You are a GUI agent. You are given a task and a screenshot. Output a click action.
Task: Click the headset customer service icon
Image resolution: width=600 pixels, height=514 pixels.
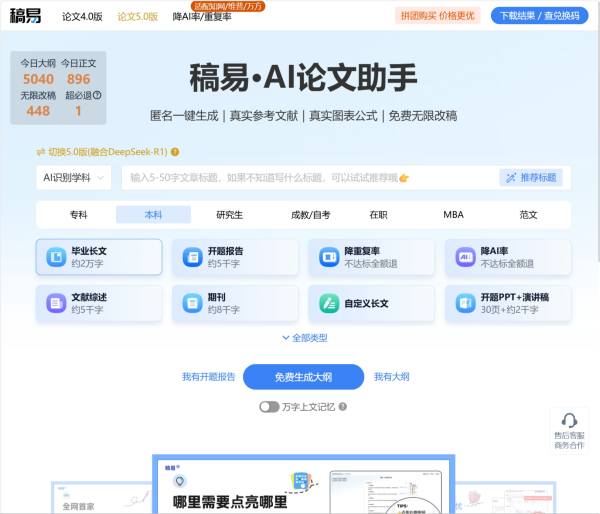569,421
